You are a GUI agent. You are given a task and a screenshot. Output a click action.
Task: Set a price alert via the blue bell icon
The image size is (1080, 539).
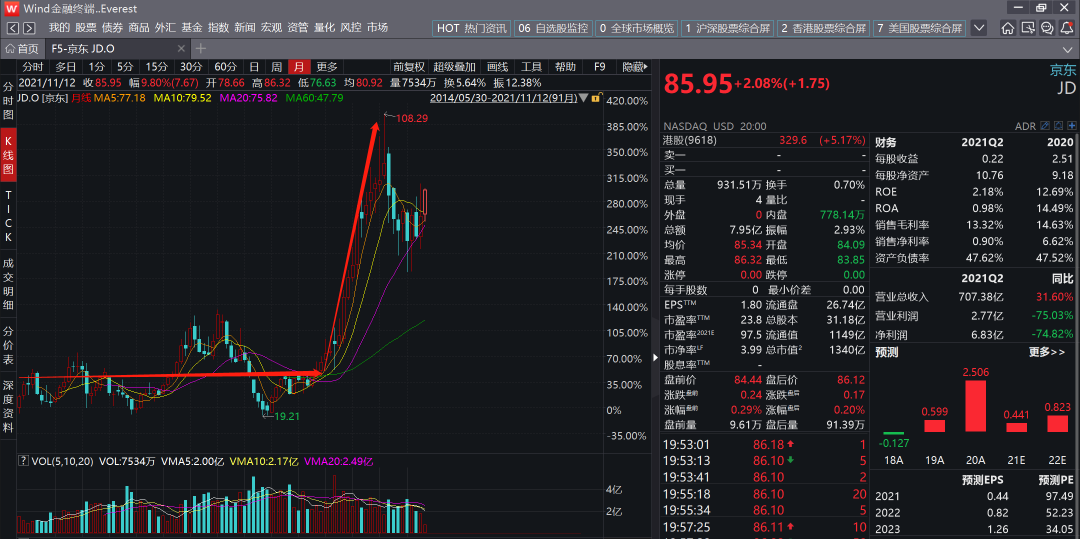click(1057, 126)
